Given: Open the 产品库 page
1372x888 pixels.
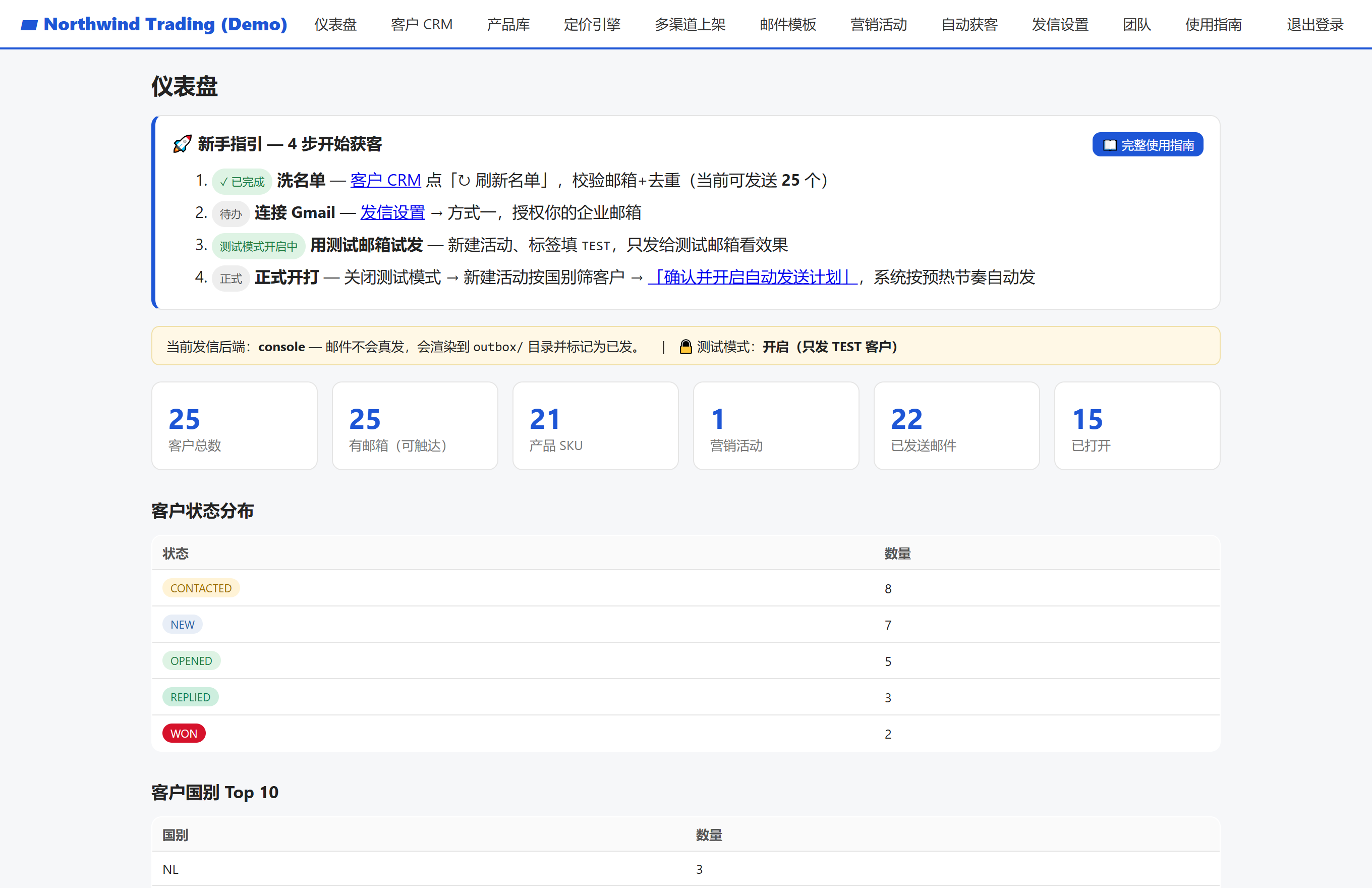Looking at the screenshot, I should (x=508, y=24).
